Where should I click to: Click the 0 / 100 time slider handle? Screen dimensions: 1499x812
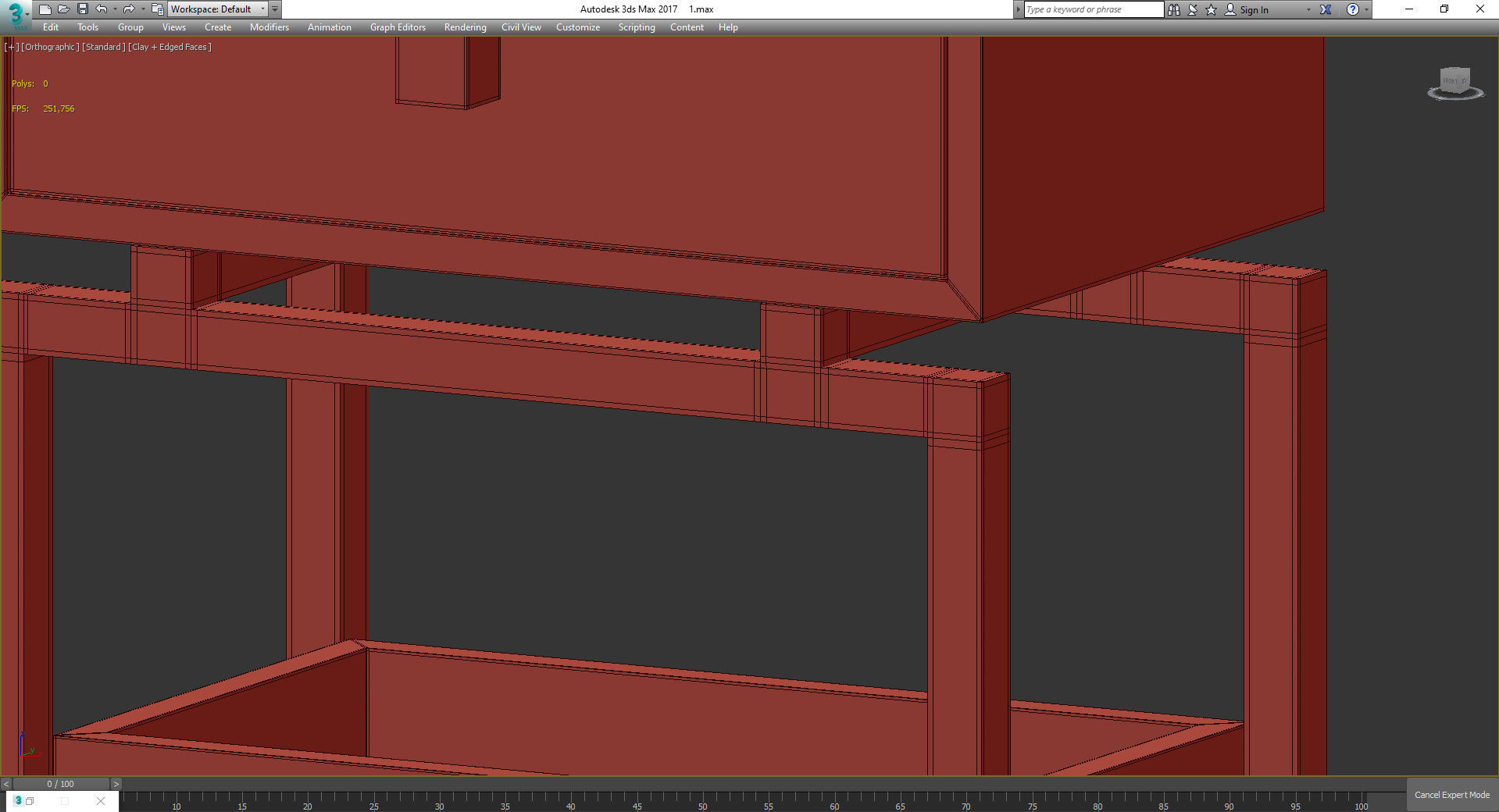coord(61,784)
